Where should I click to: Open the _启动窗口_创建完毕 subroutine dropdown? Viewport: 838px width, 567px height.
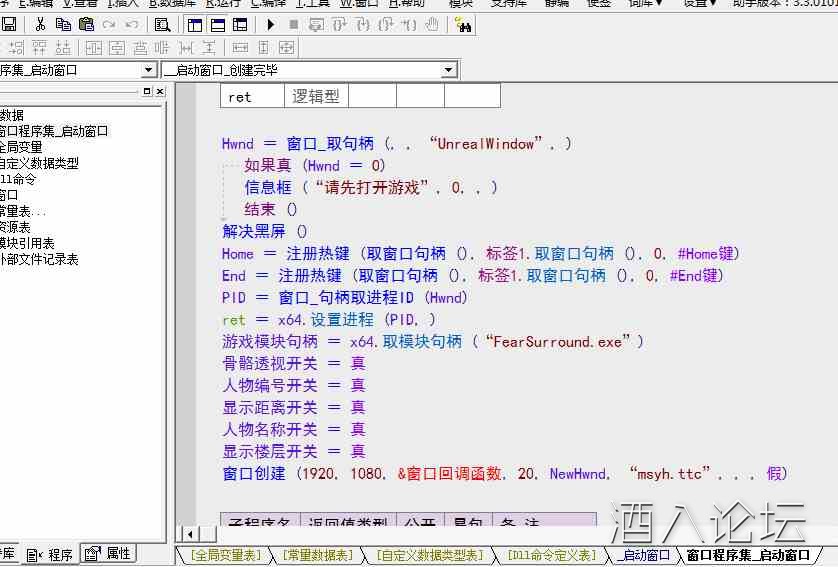[x=449, y=70]
